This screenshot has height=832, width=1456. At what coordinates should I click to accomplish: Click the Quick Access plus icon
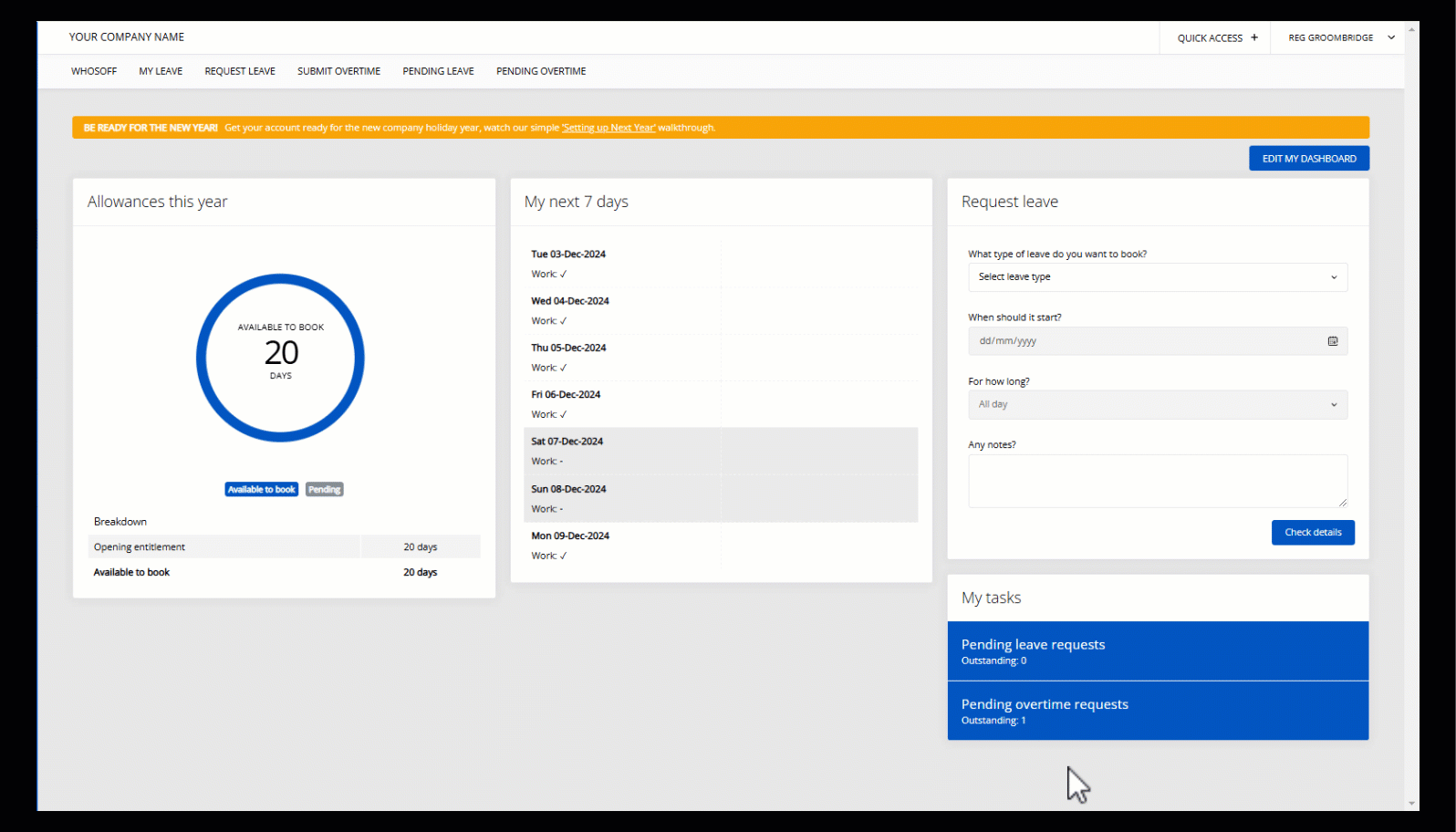coord(1254,37)
